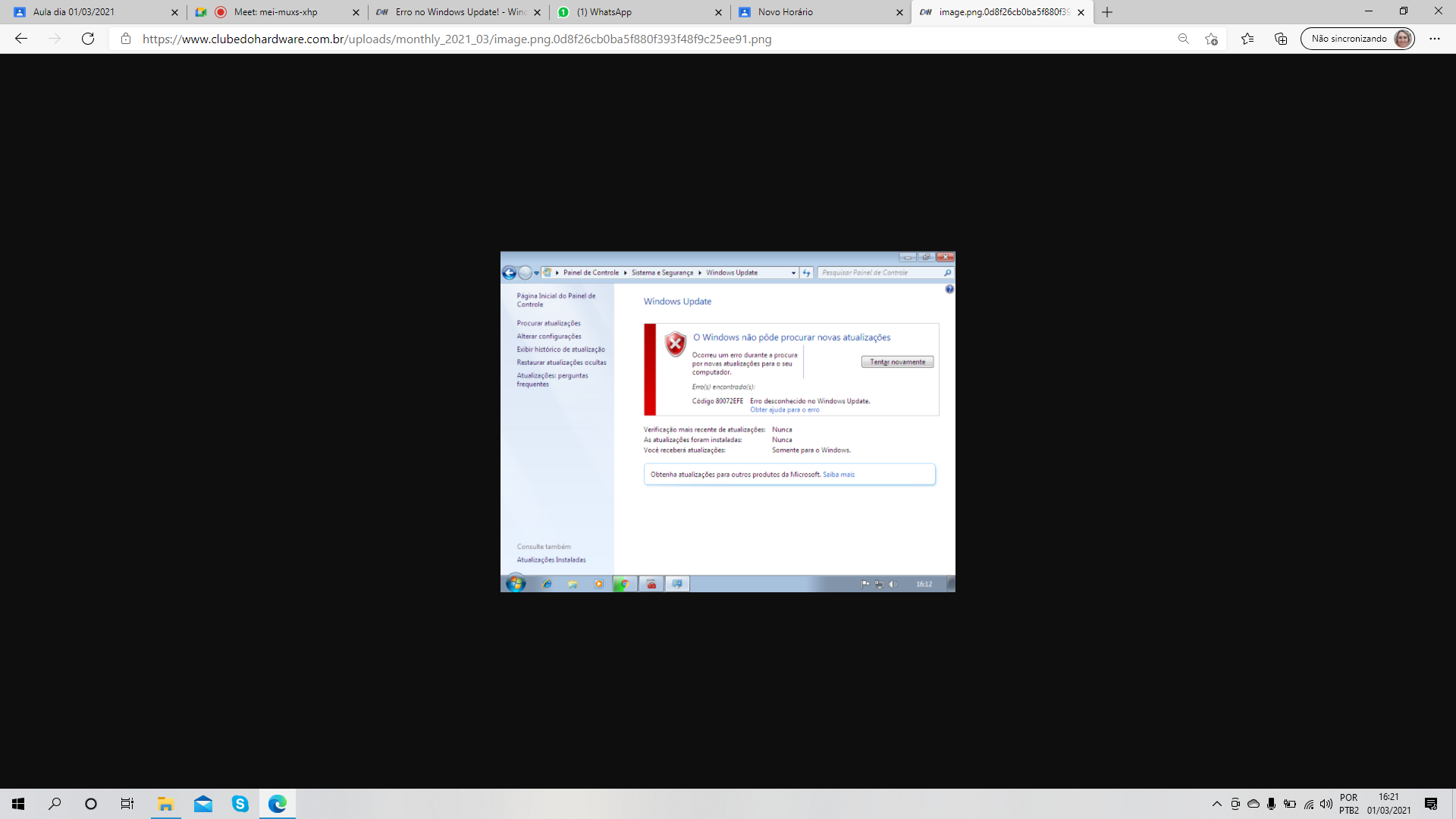Close the image.png tab
Viewport: 1456px width, 819px height.
pos(1081,12)
